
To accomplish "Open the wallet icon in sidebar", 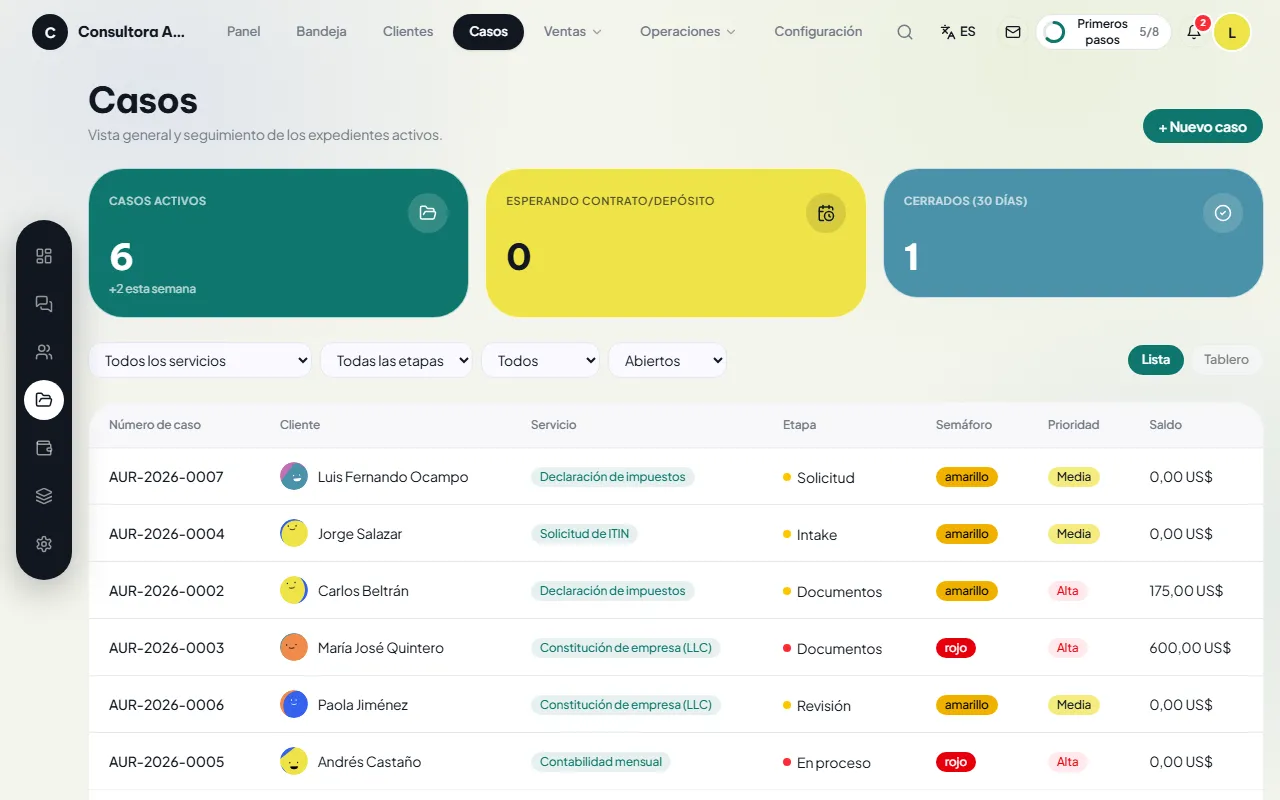I will 44,448.
